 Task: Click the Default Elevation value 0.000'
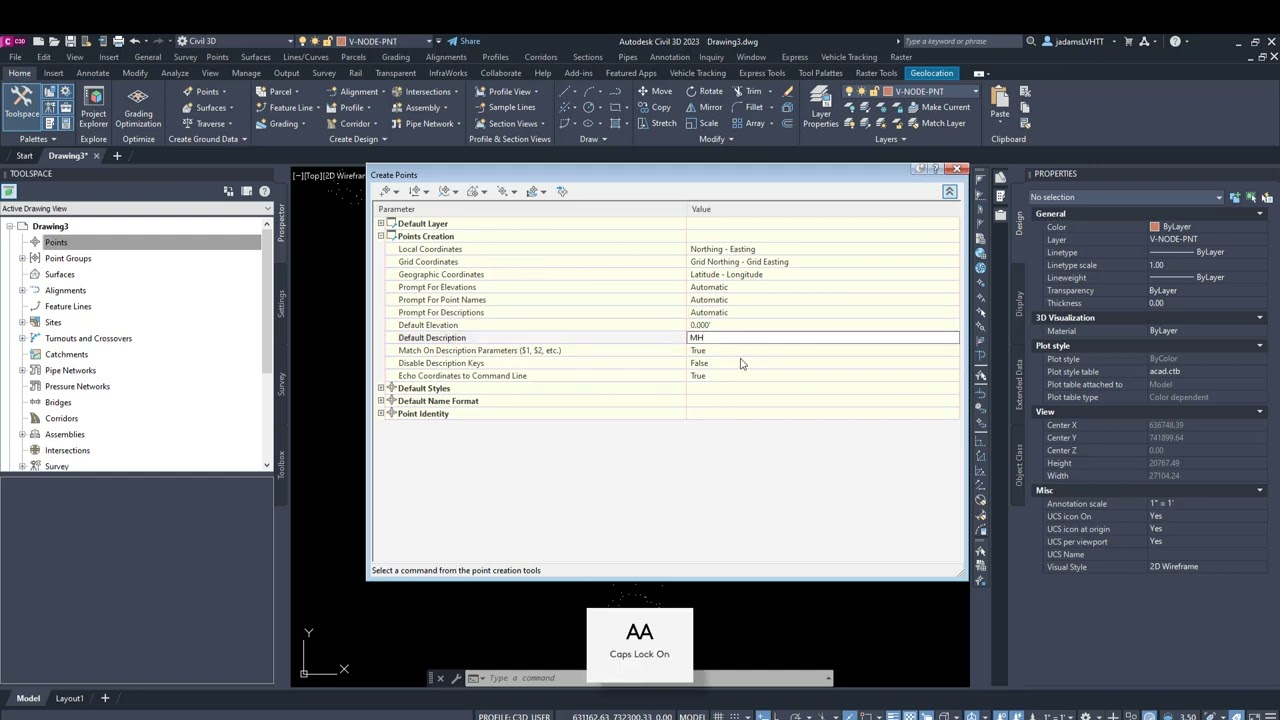click(701, 325)
